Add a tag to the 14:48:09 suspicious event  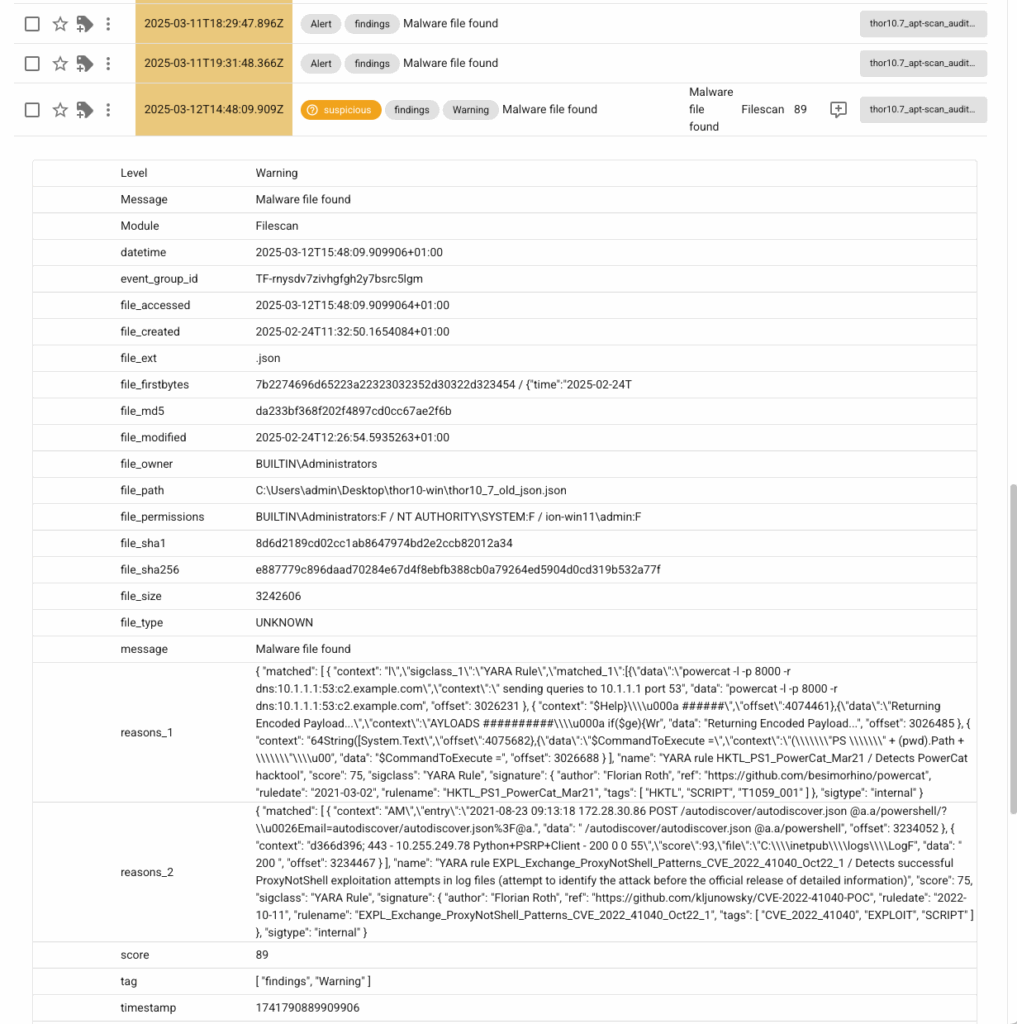[x=84, y=110]
